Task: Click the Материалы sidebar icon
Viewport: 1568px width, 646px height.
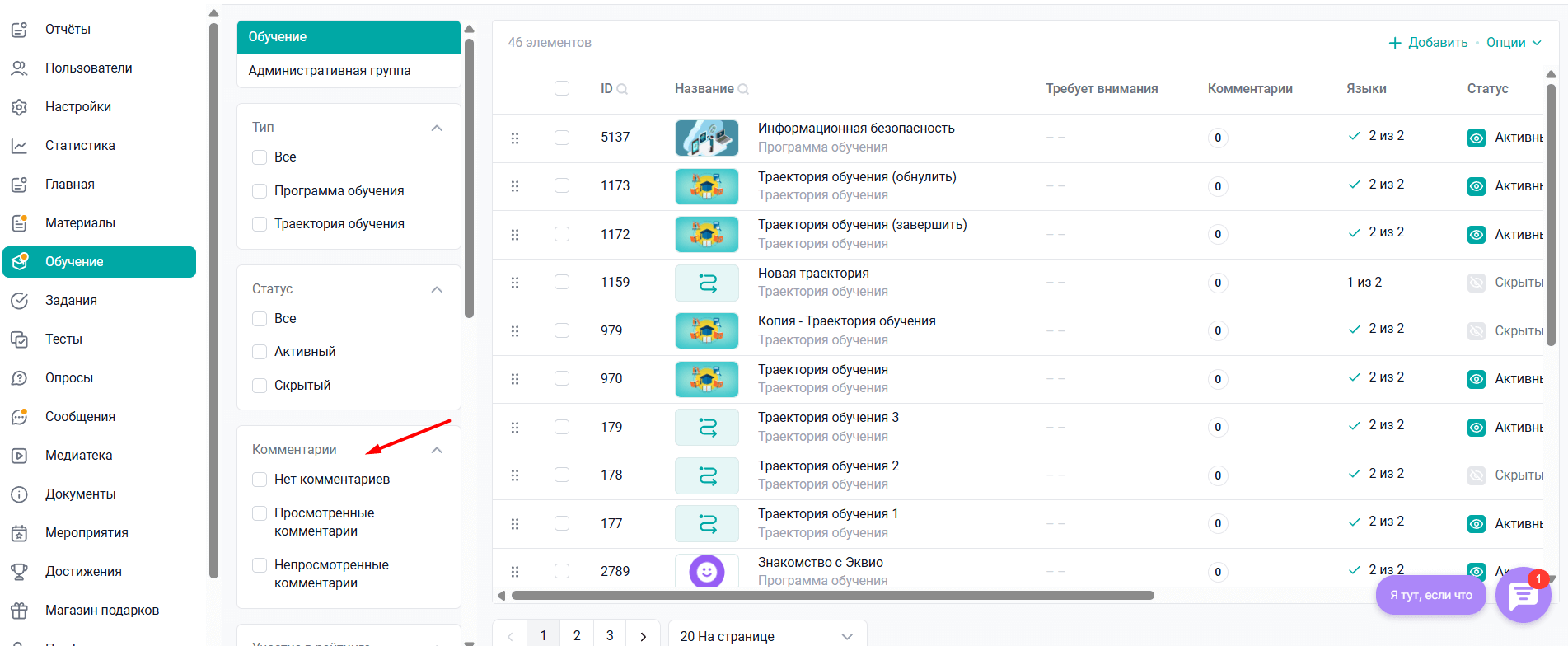Action: pyautogui.click(x=19, y=223)
